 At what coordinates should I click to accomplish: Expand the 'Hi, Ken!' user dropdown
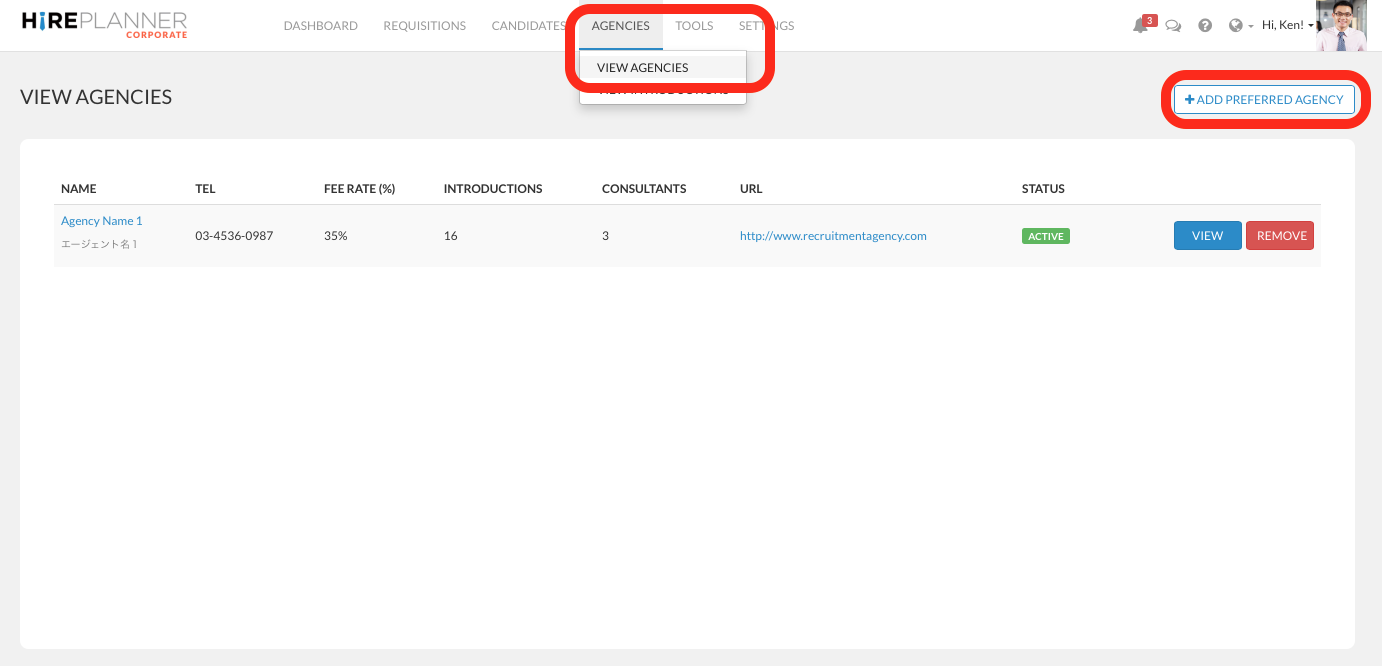point(1287,26)
